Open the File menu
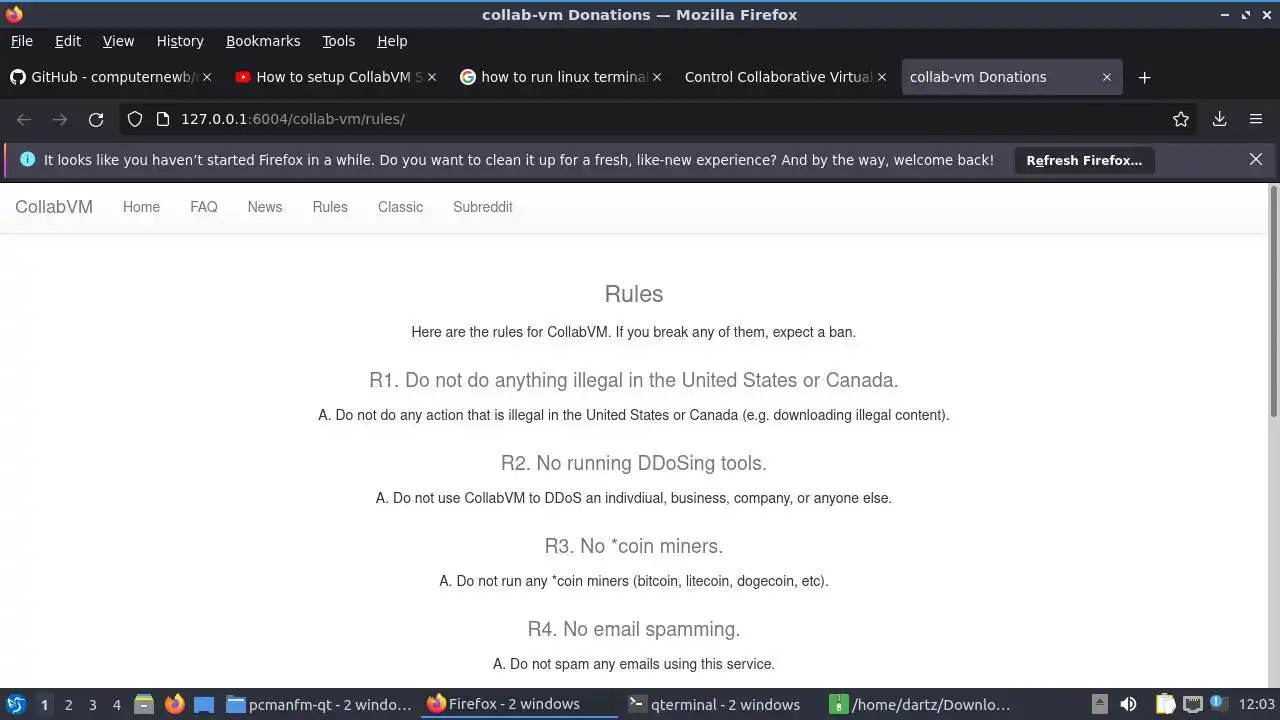Viewport: 1280px width, 720px height. (x=22, y=41)
